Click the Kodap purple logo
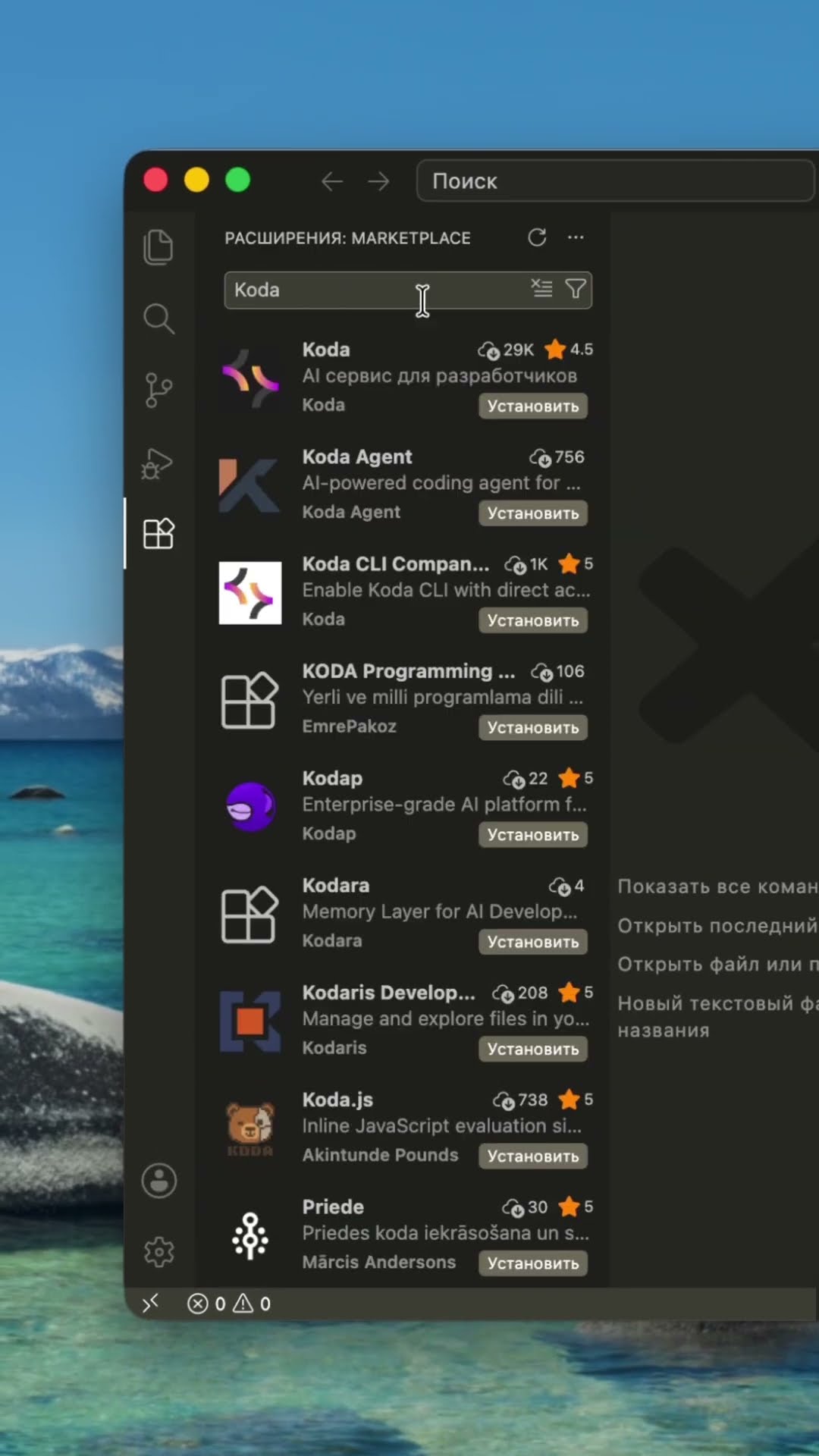Image resolution: width=819 pixels, height=1456 pixels. click(250, 806)
